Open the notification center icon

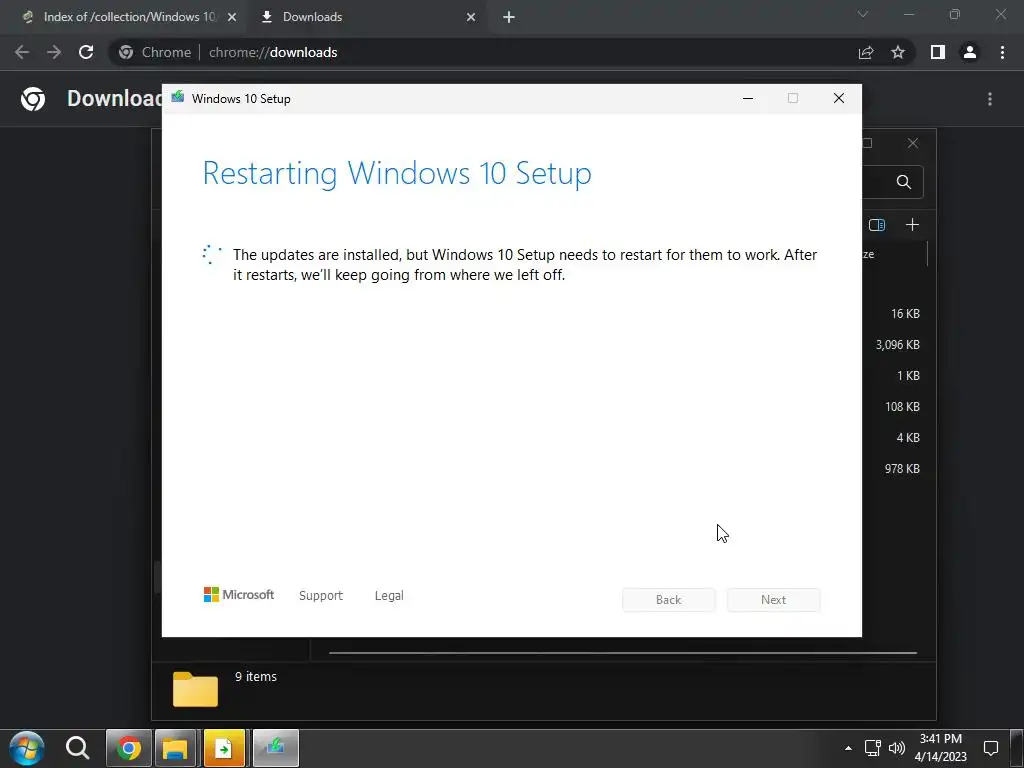click(x=991, y=748)
